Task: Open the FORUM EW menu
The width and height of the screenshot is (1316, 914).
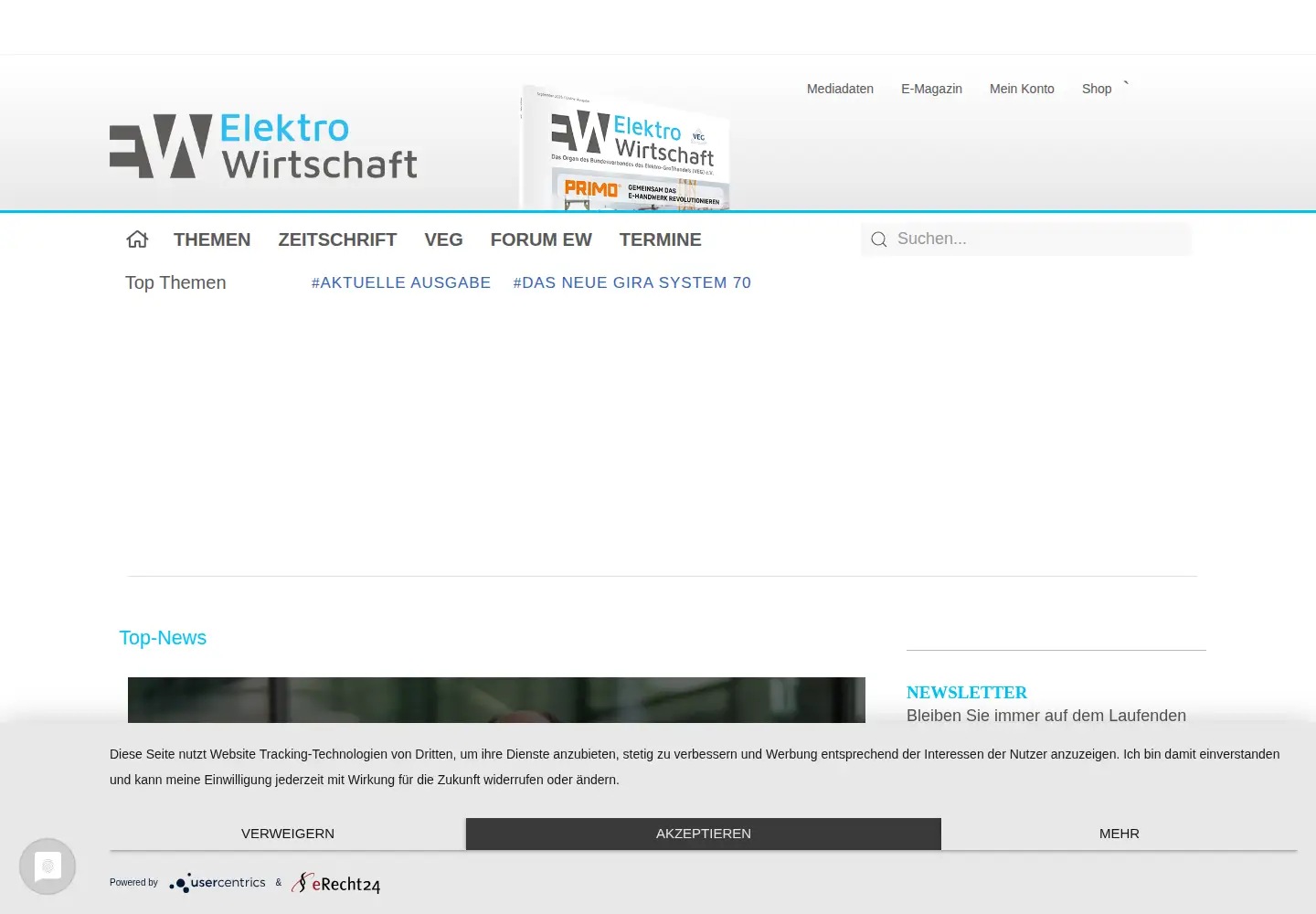Action: [x=541, y=239]
